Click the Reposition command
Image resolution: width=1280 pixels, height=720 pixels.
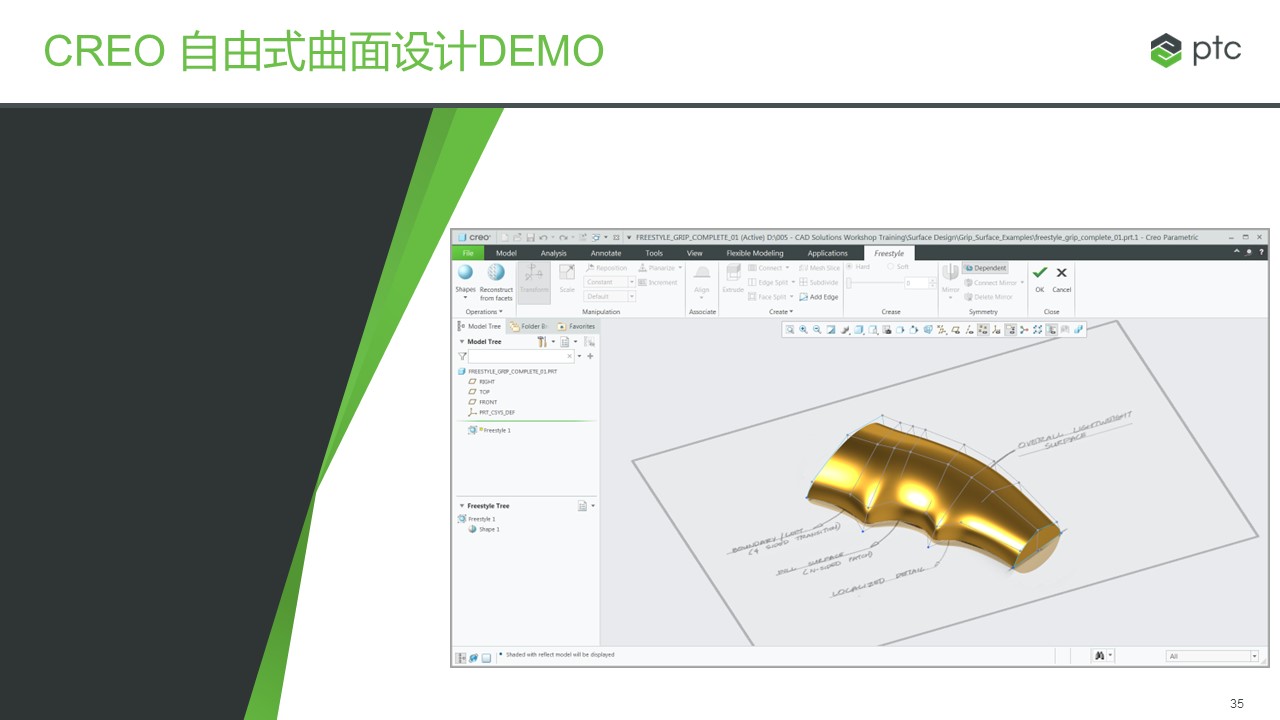[606, 268]
